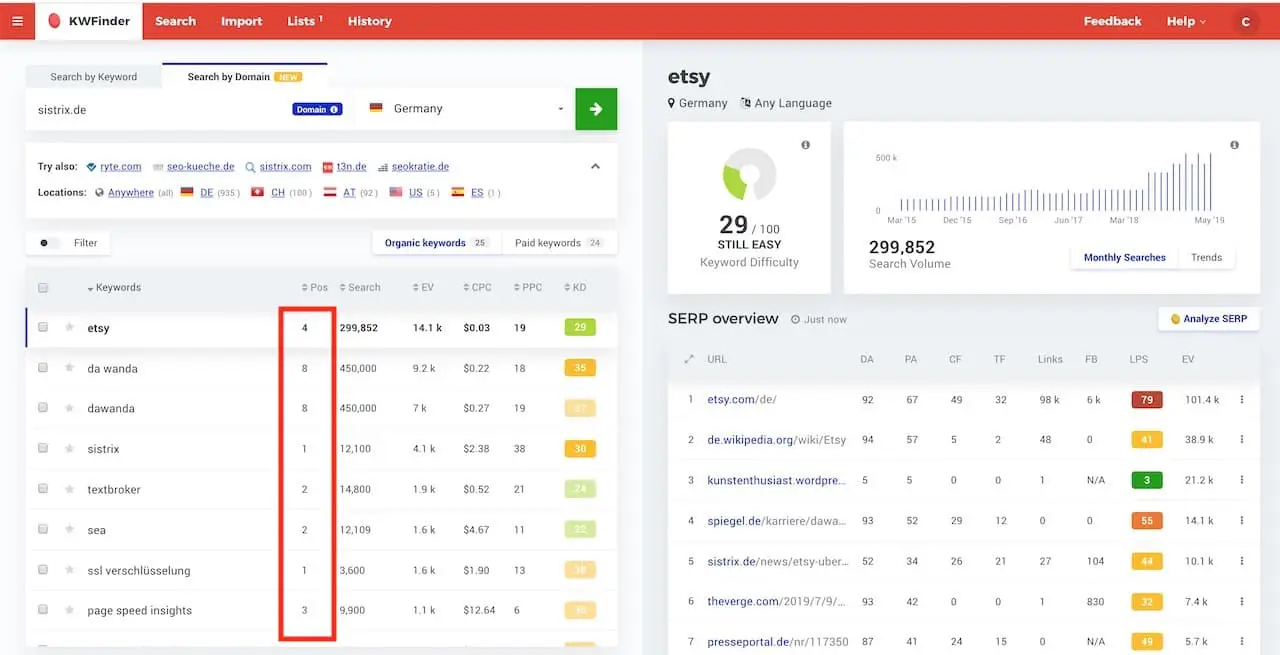Star the etsy keyword
This screenshot has width=1280, height=655.
pyautogui.click(x=70, y=327)
